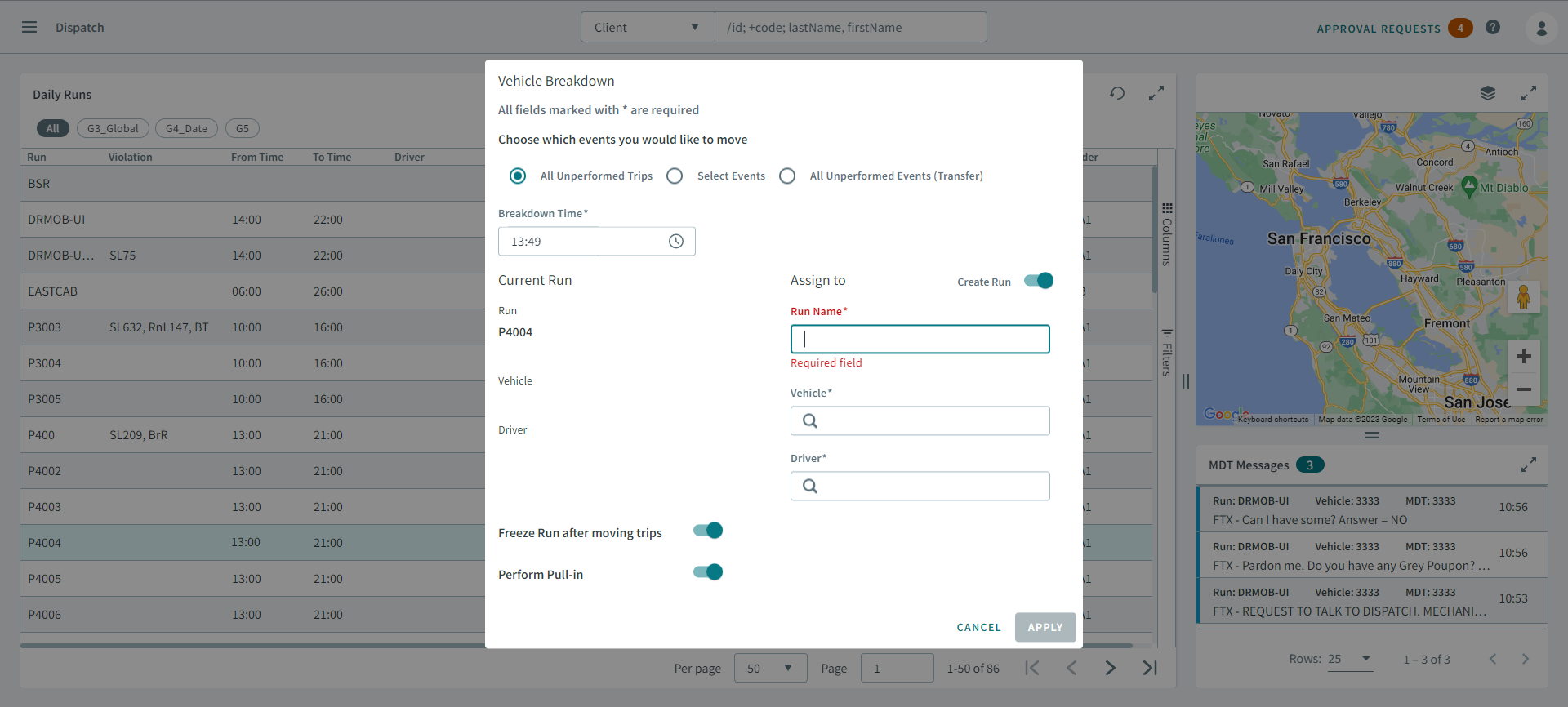Image resolution: width=1568 pixels, height=707 pixels.
Task: Click the search icon in Vehicle field
Action: (x=810, y=420)
